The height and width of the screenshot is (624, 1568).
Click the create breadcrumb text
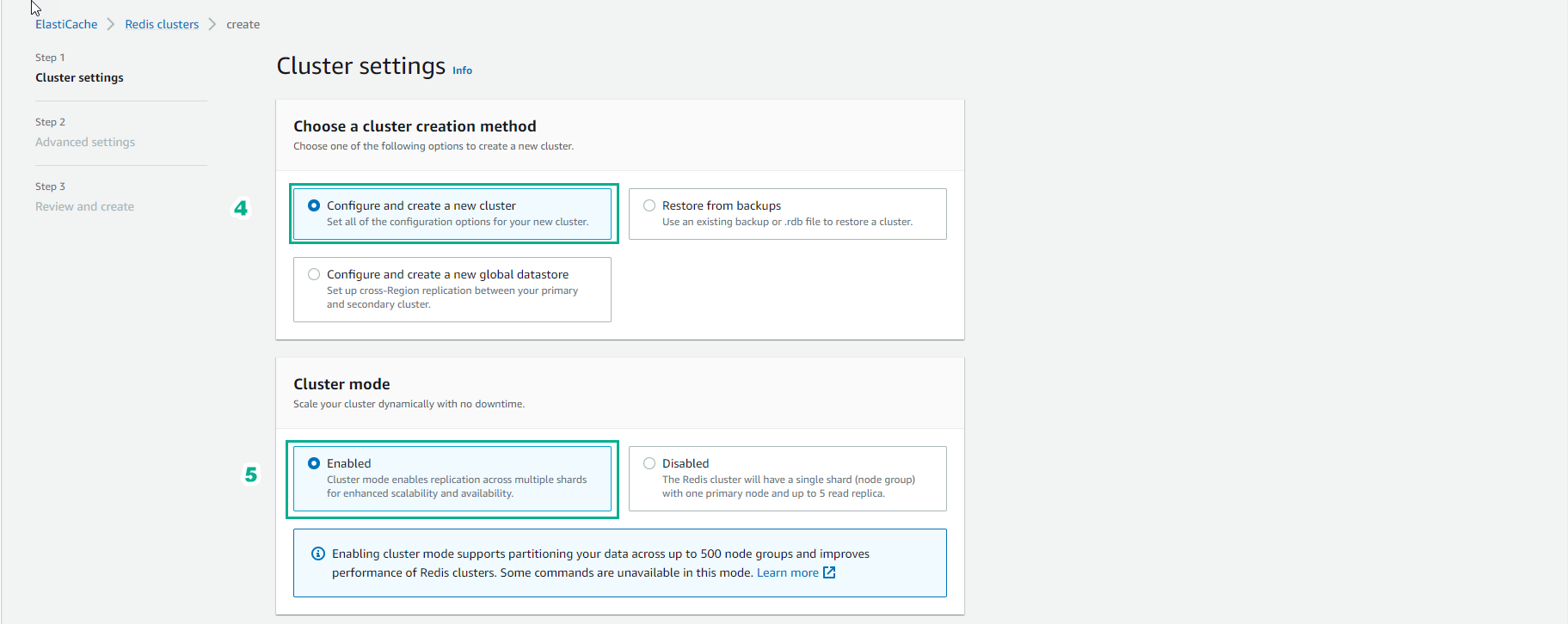[x=243, y=24]
